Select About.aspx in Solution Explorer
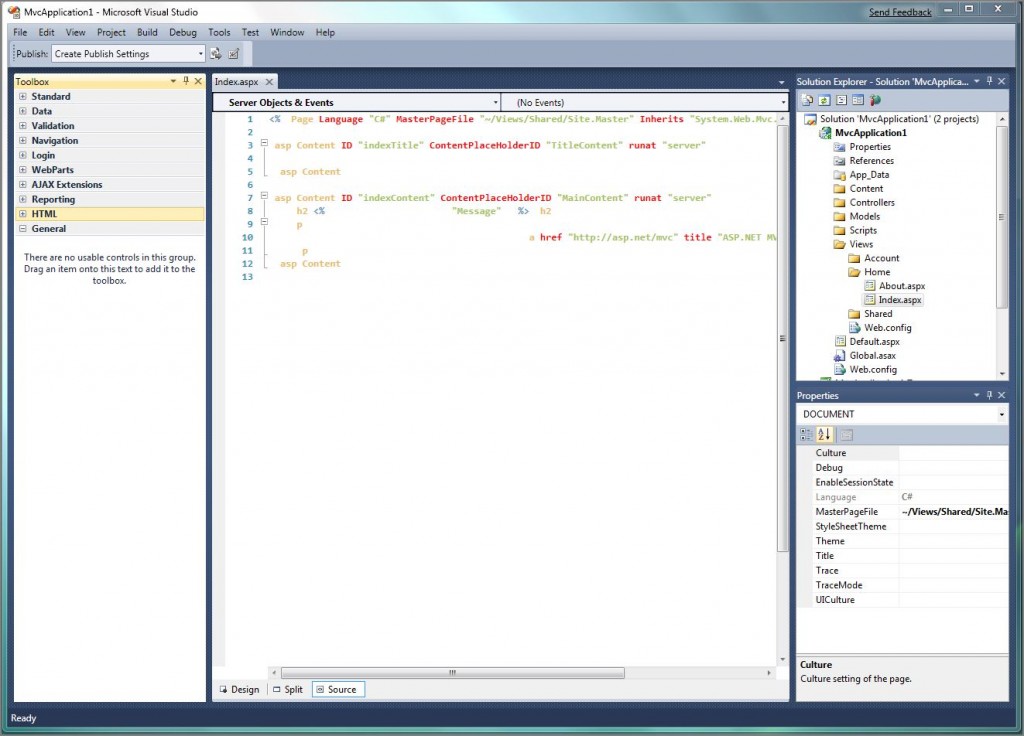The height and width of the screenshot is (736, 1024). pos(901,285)
